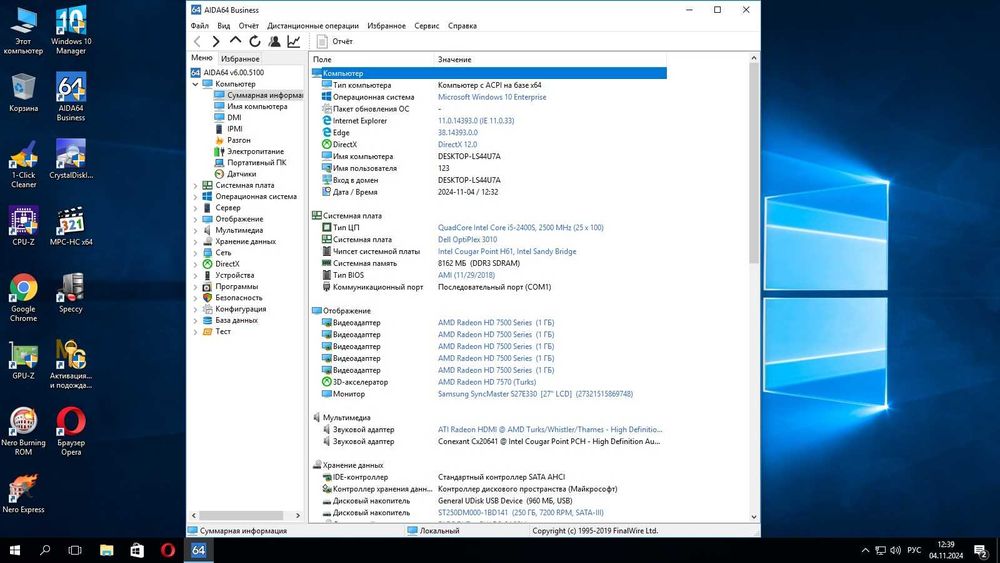The height and width of the screenshot is (563, 1000).
Task: Open Samsung SyncMaster S27E330 monitor link
Action: point(535,394)
